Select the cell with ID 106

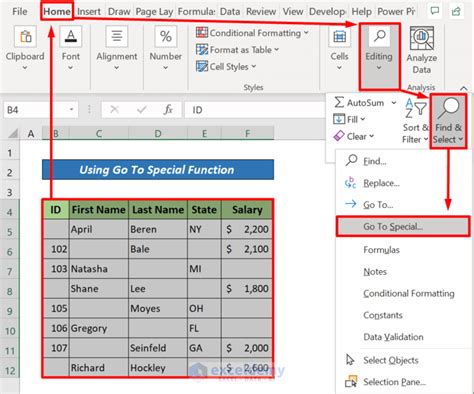click(x=56, y=328)
